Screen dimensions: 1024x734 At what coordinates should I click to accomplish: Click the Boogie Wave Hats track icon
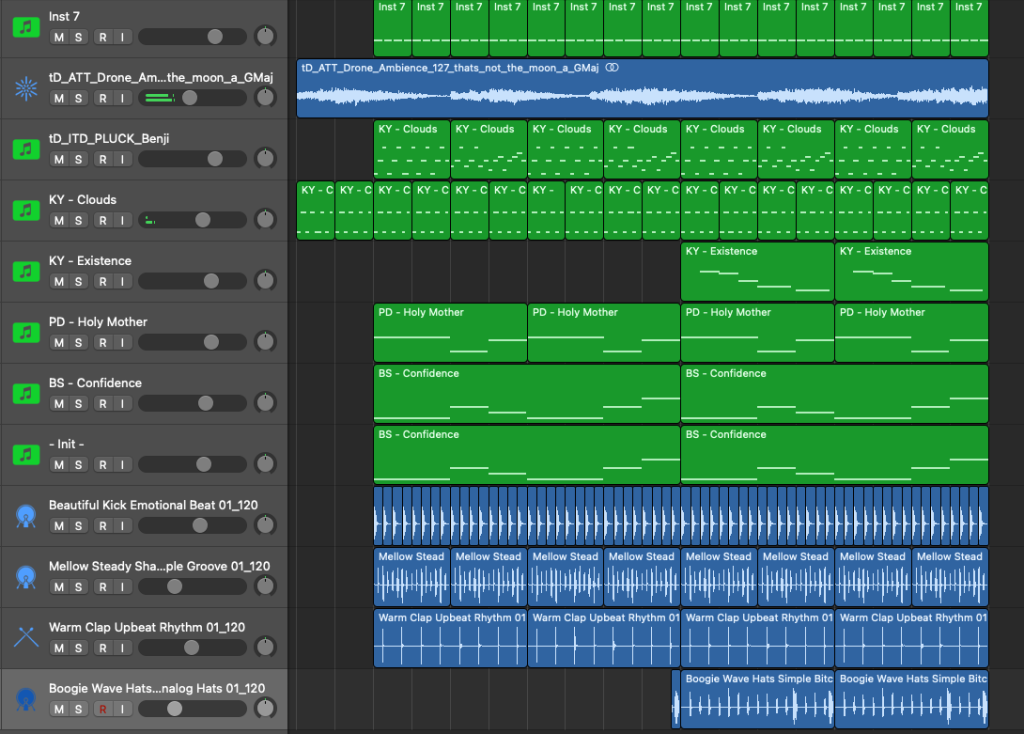click(x=25, y=698)
